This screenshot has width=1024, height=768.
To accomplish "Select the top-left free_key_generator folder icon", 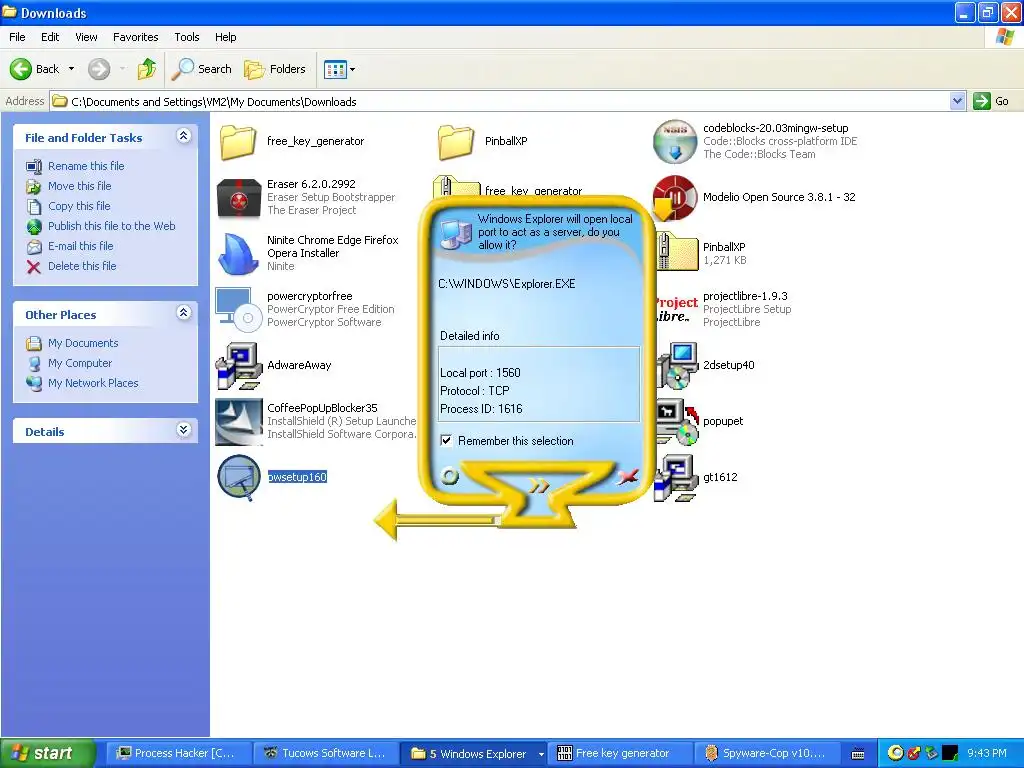I will [x=238, y=141].
